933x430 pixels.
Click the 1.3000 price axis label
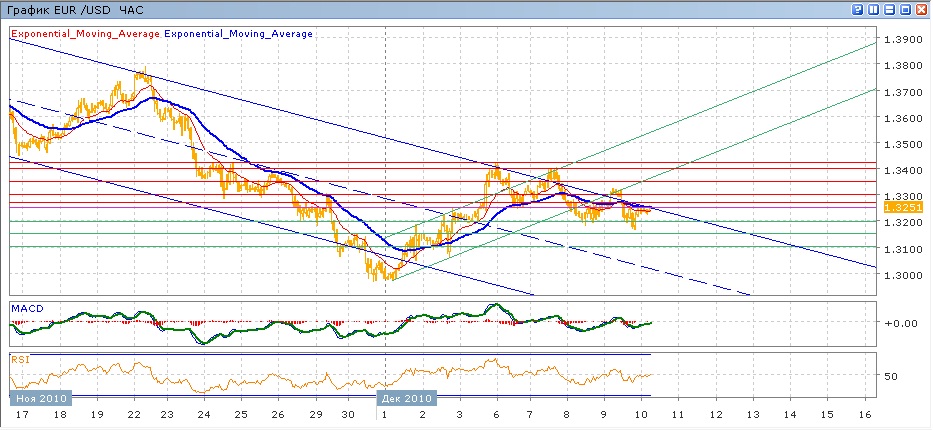(x=903, y=275)
